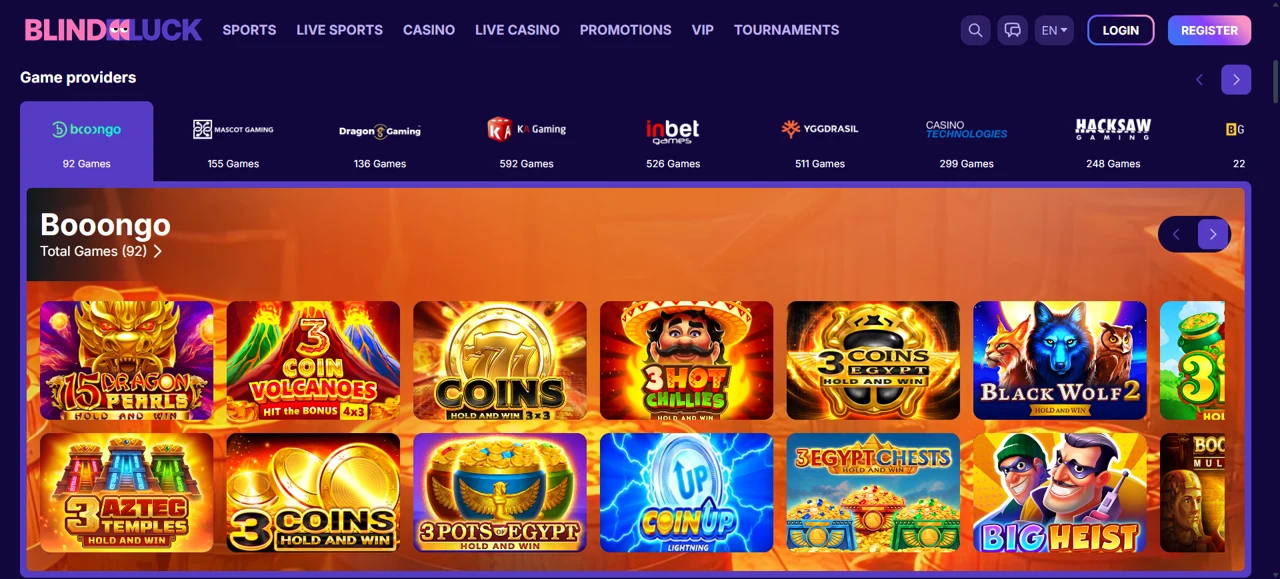Open the live chat support icon
The image size is (1280, 579).
point(1012,30)
